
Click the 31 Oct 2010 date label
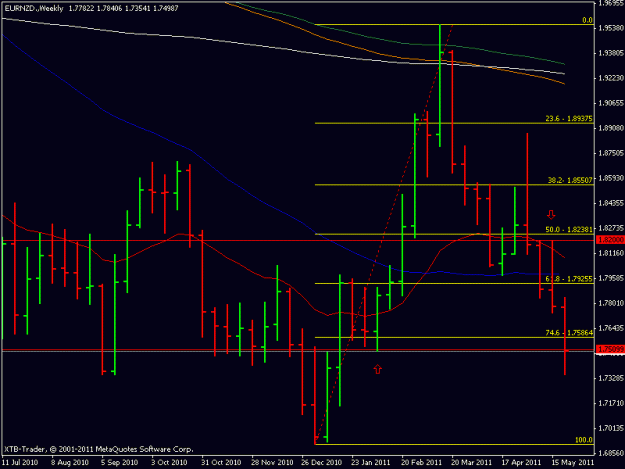coord(221,462)
